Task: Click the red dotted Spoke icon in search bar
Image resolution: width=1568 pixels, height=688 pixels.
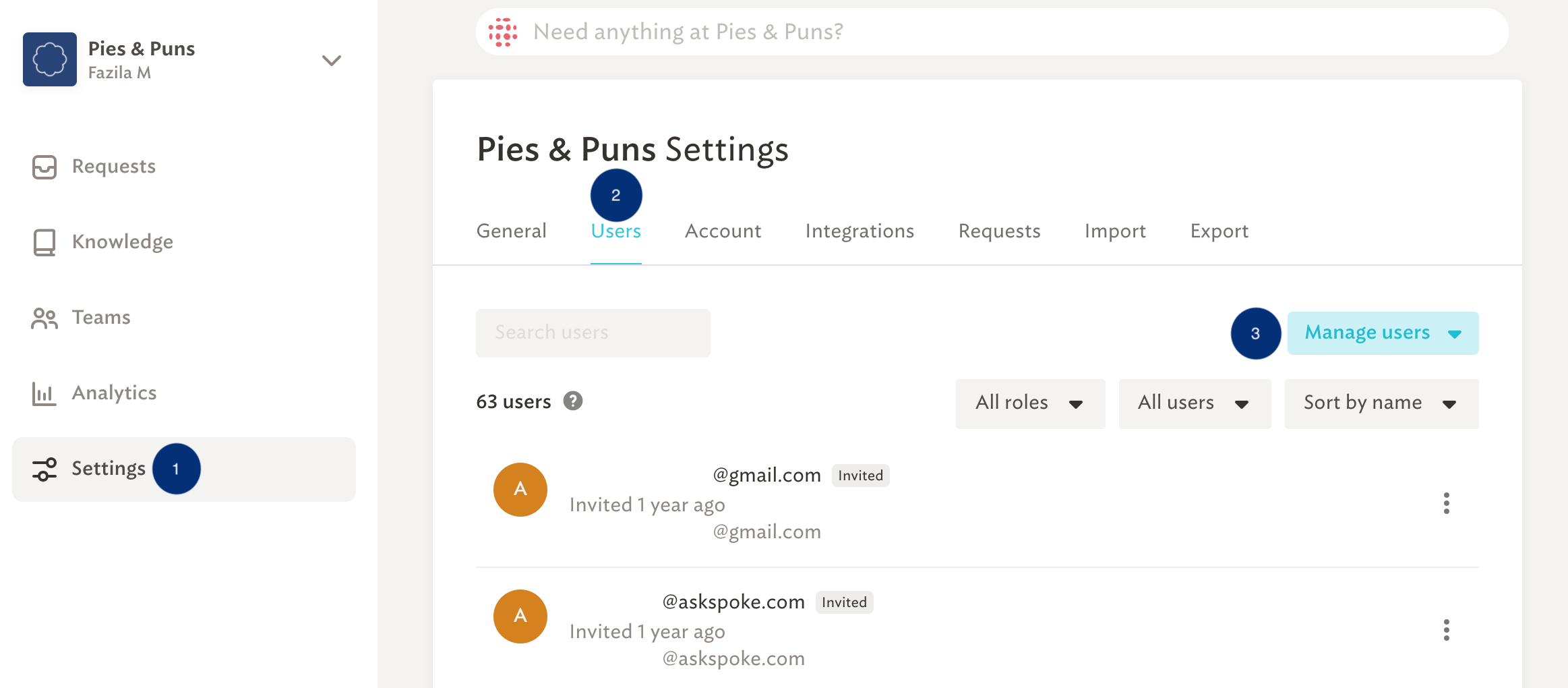Action: [x=503, y=32]
